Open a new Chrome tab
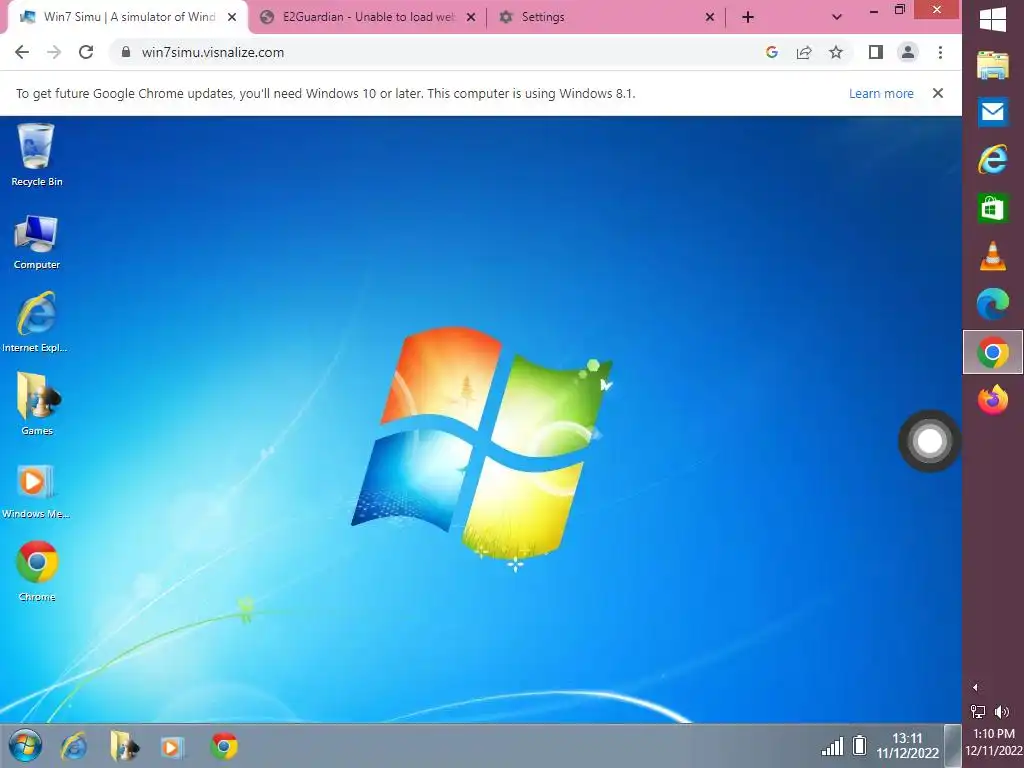Screen dimensions: 1024x768 tap(748, 18)
